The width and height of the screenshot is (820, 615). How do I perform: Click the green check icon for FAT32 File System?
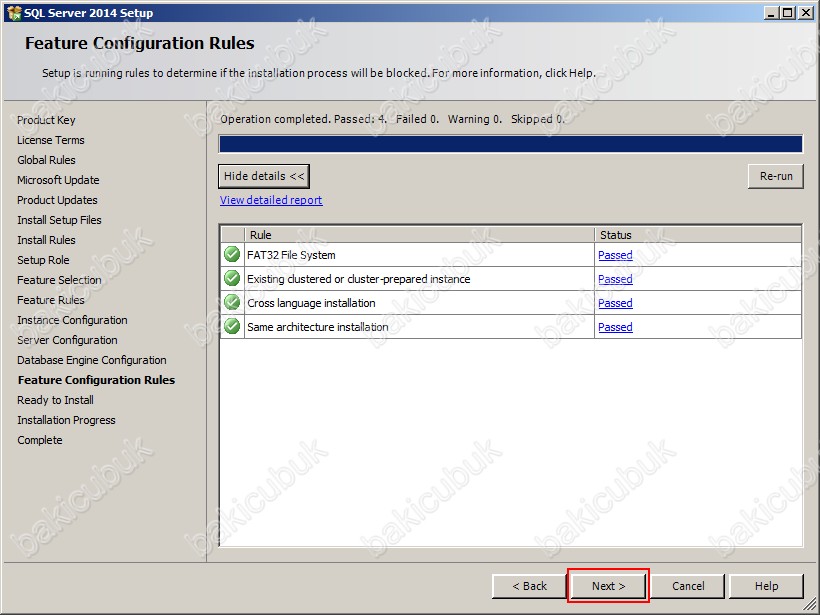[232, 255]
